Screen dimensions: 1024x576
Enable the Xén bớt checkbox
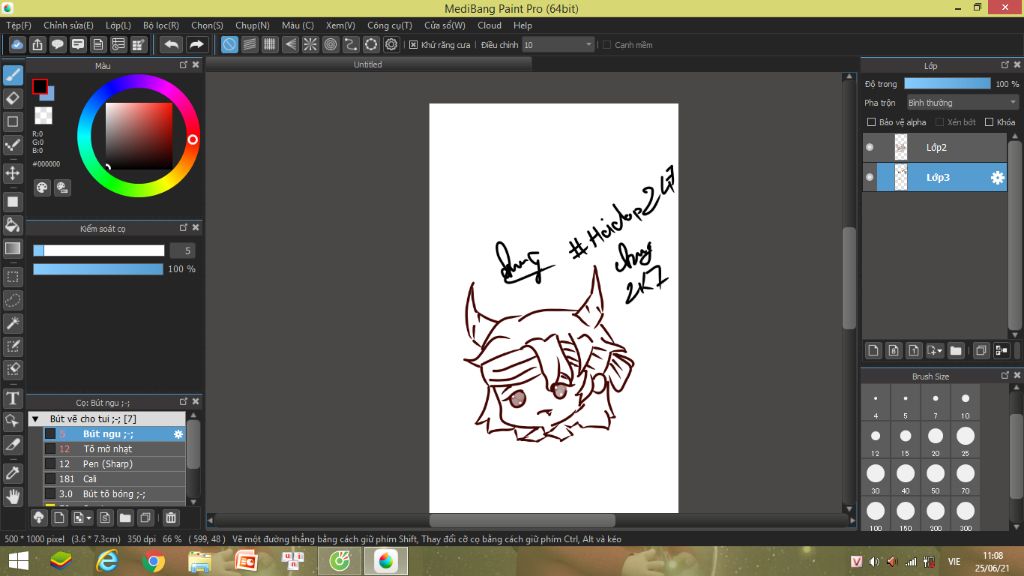point(939,122)
